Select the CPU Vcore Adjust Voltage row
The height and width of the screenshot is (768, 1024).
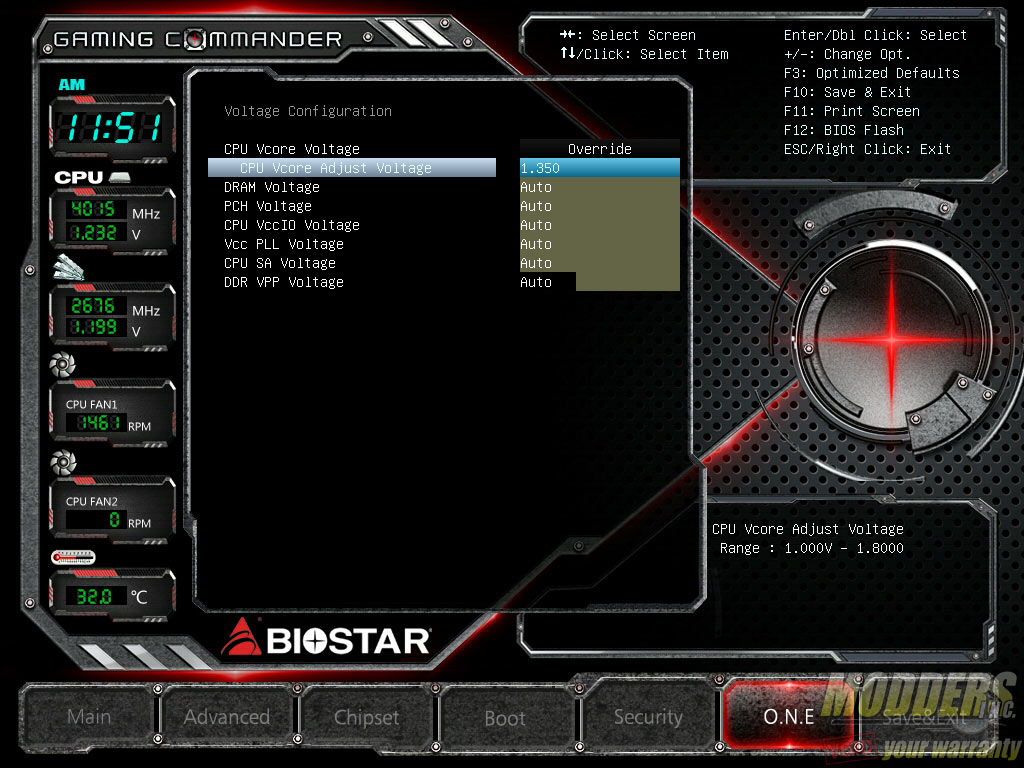tap(352, 168)
